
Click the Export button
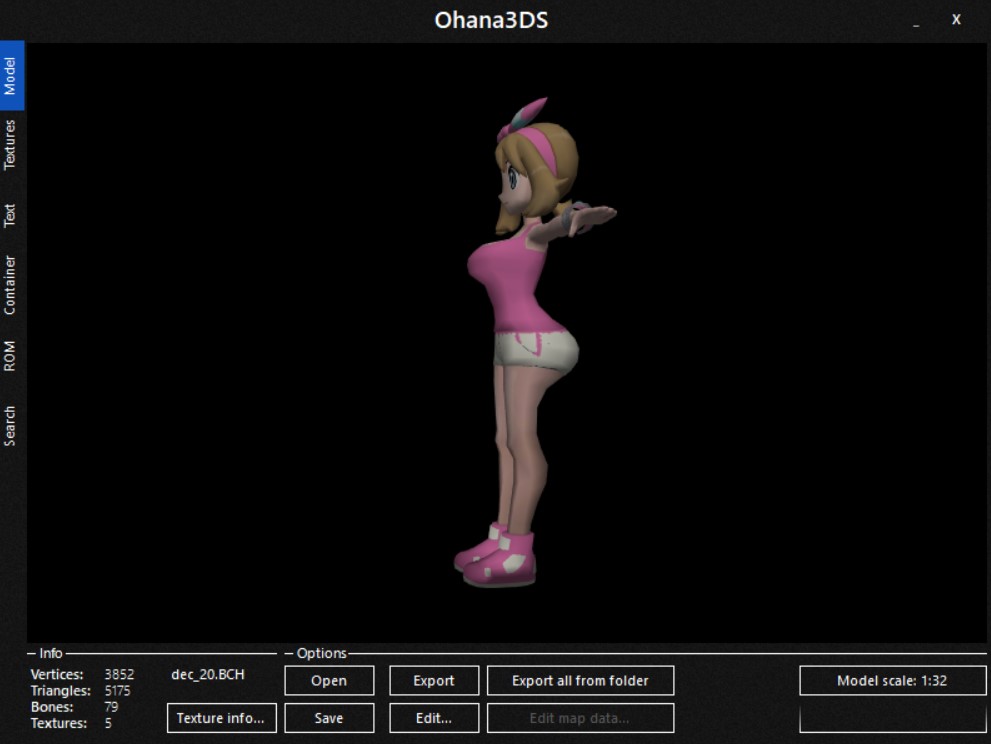(x=434, y=681)
